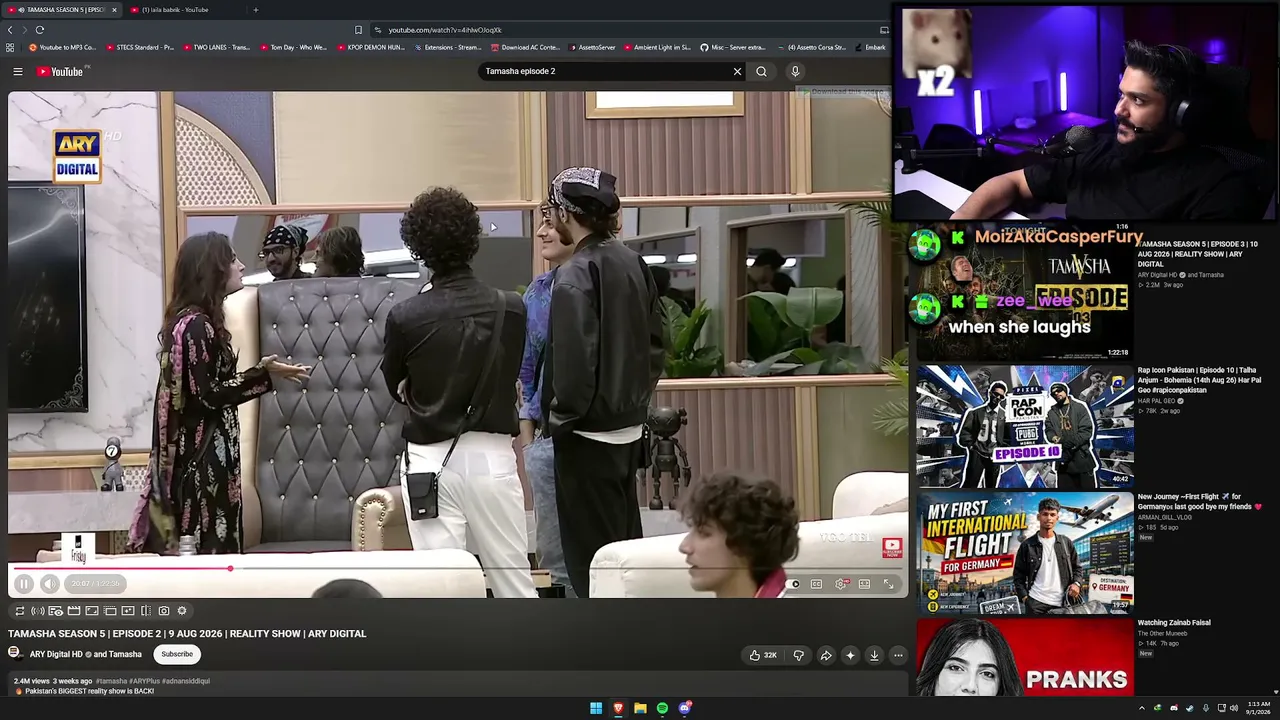Dislike the video
1280x720 pixels.
click(798, 655)
